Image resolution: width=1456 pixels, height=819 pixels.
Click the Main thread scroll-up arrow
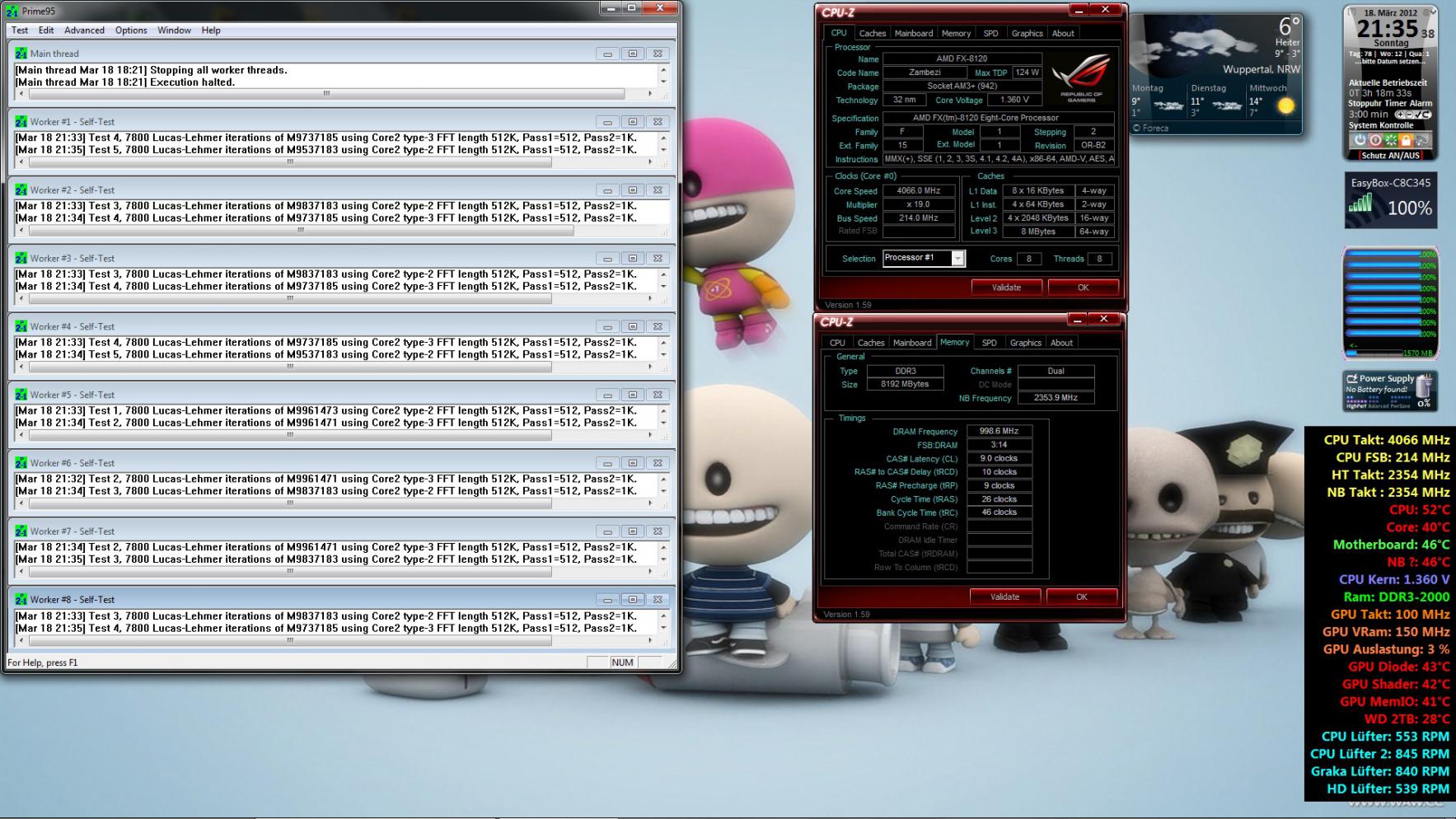pos(663,70)
